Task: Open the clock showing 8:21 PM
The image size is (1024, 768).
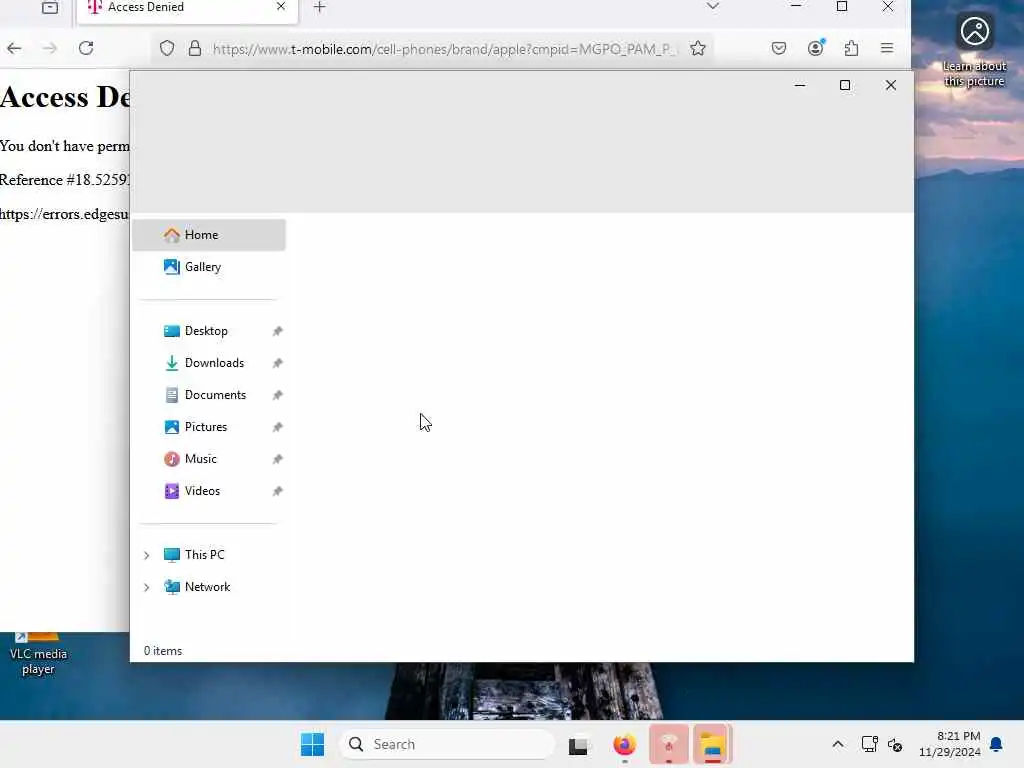Action: [x=950, y=744]
